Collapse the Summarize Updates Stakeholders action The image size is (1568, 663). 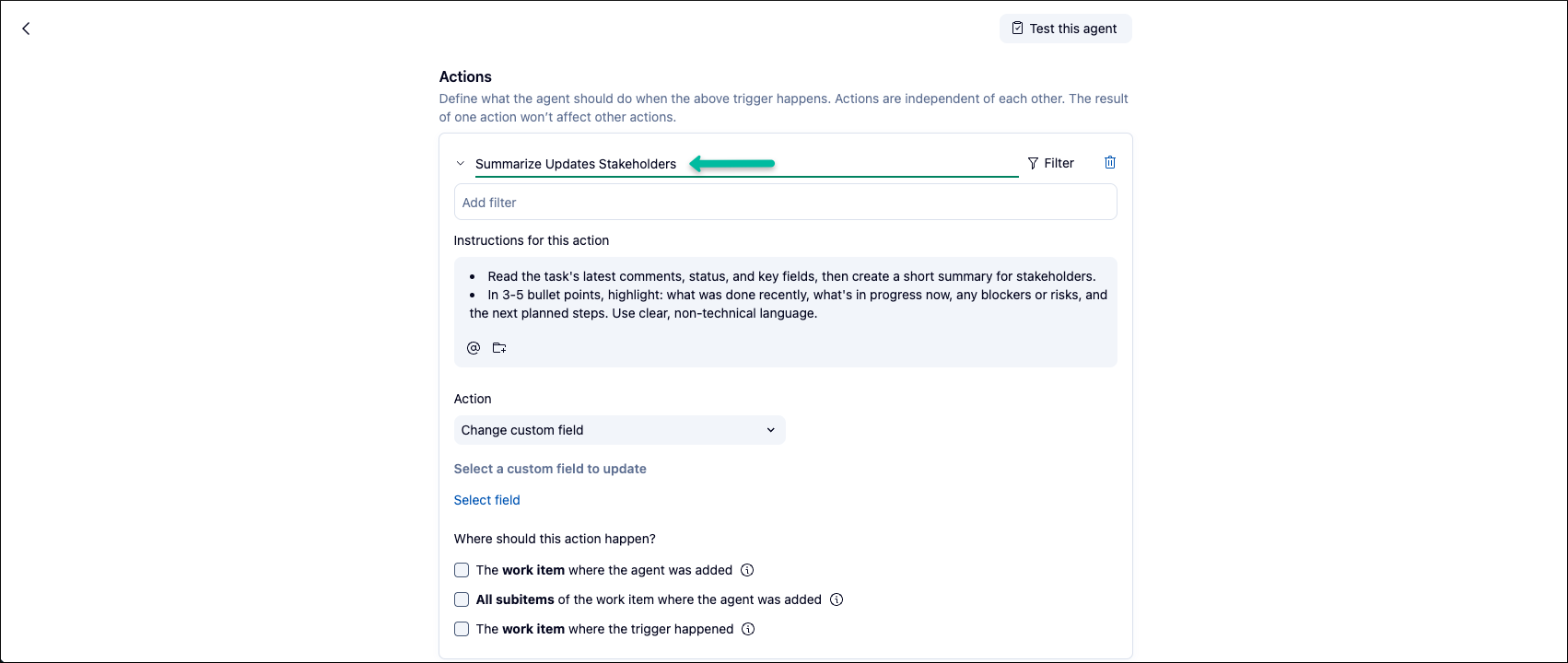[461, 164]
